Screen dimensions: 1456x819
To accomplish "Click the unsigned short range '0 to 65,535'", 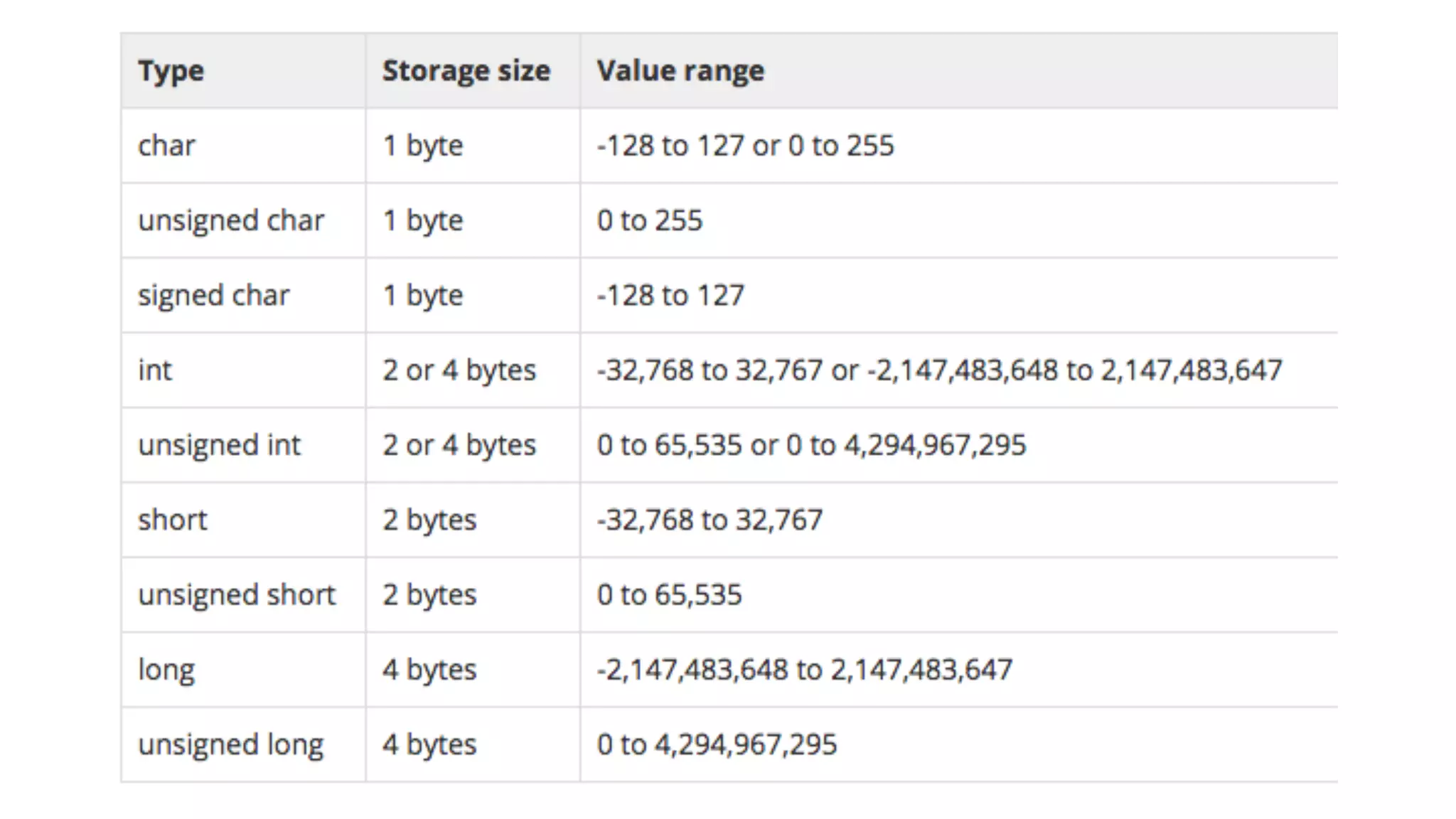I will tap(670, 594).
